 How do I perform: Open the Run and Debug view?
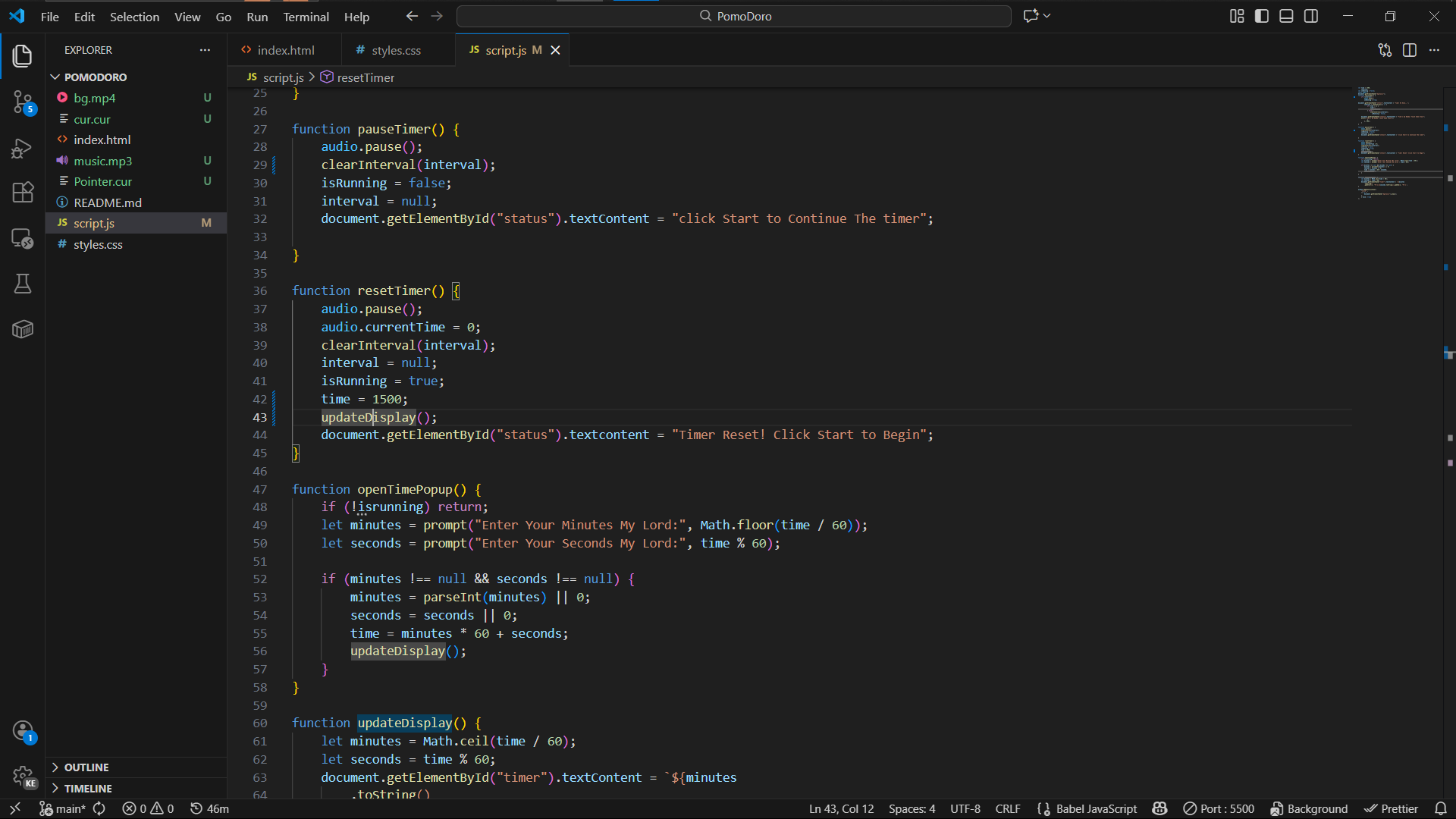23,148
